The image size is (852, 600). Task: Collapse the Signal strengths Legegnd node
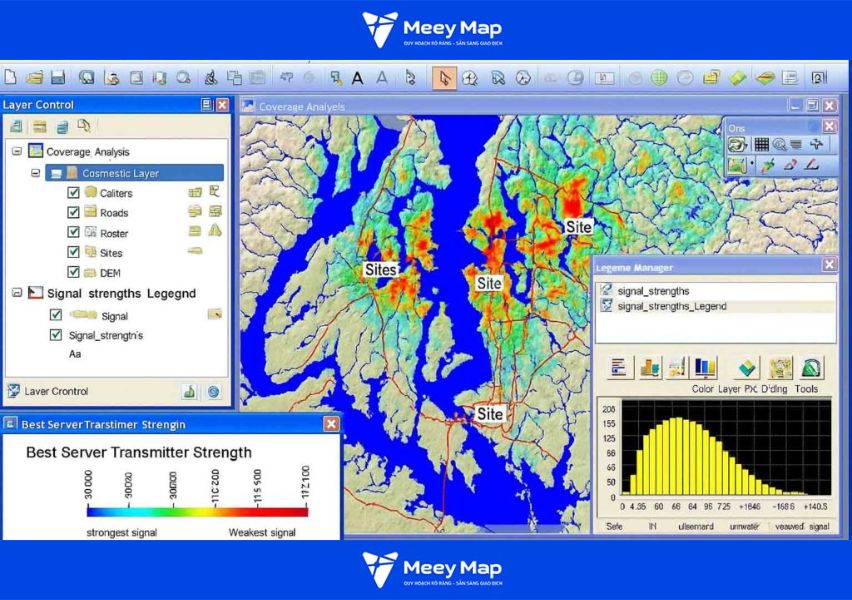(17, 293)
